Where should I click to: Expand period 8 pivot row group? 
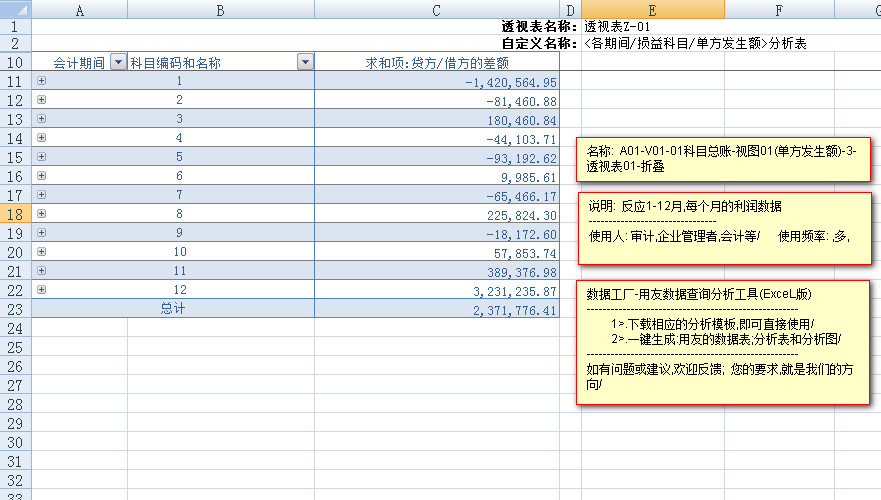(x=41, y=213)
